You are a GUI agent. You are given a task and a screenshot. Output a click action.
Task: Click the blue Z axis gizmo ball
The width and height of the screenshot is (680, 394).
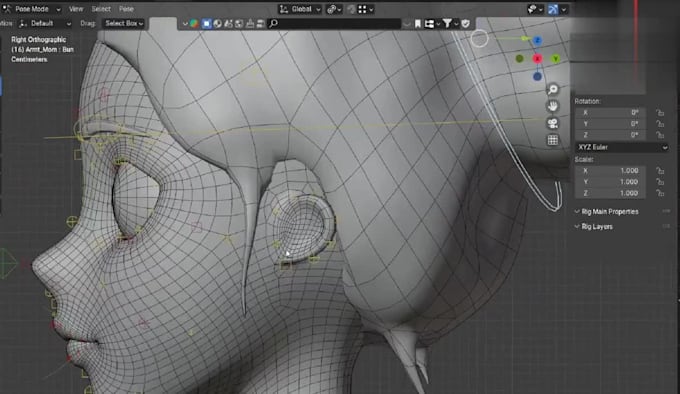(x=537, y=40)
